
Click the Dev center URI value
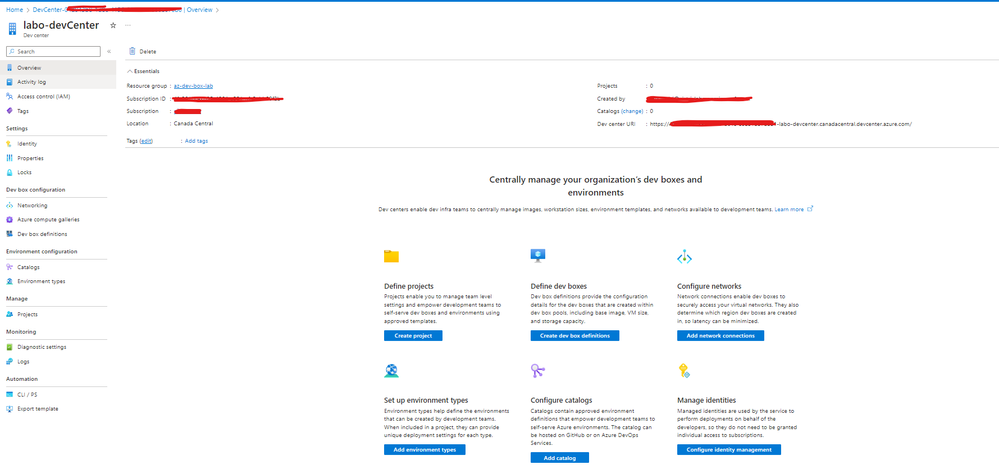pyautogui.click(x=781, y=124)
